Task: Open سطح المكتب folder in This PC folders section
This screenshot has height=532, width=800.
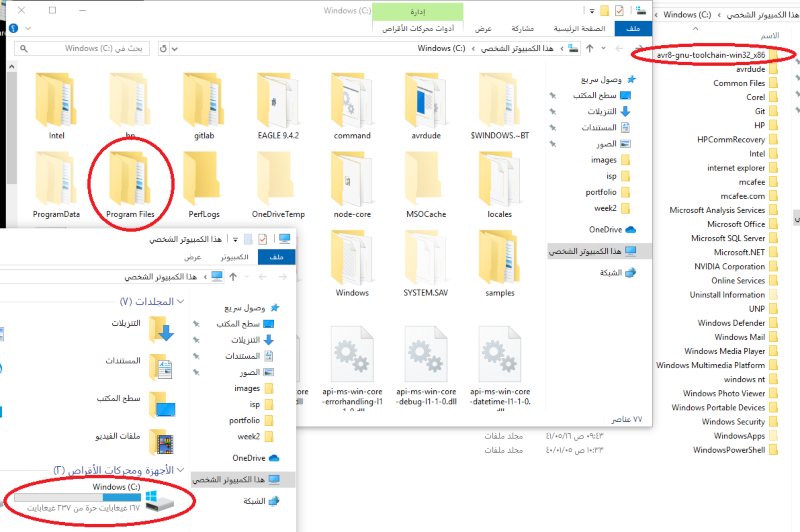Action: (x=137, y=403)
